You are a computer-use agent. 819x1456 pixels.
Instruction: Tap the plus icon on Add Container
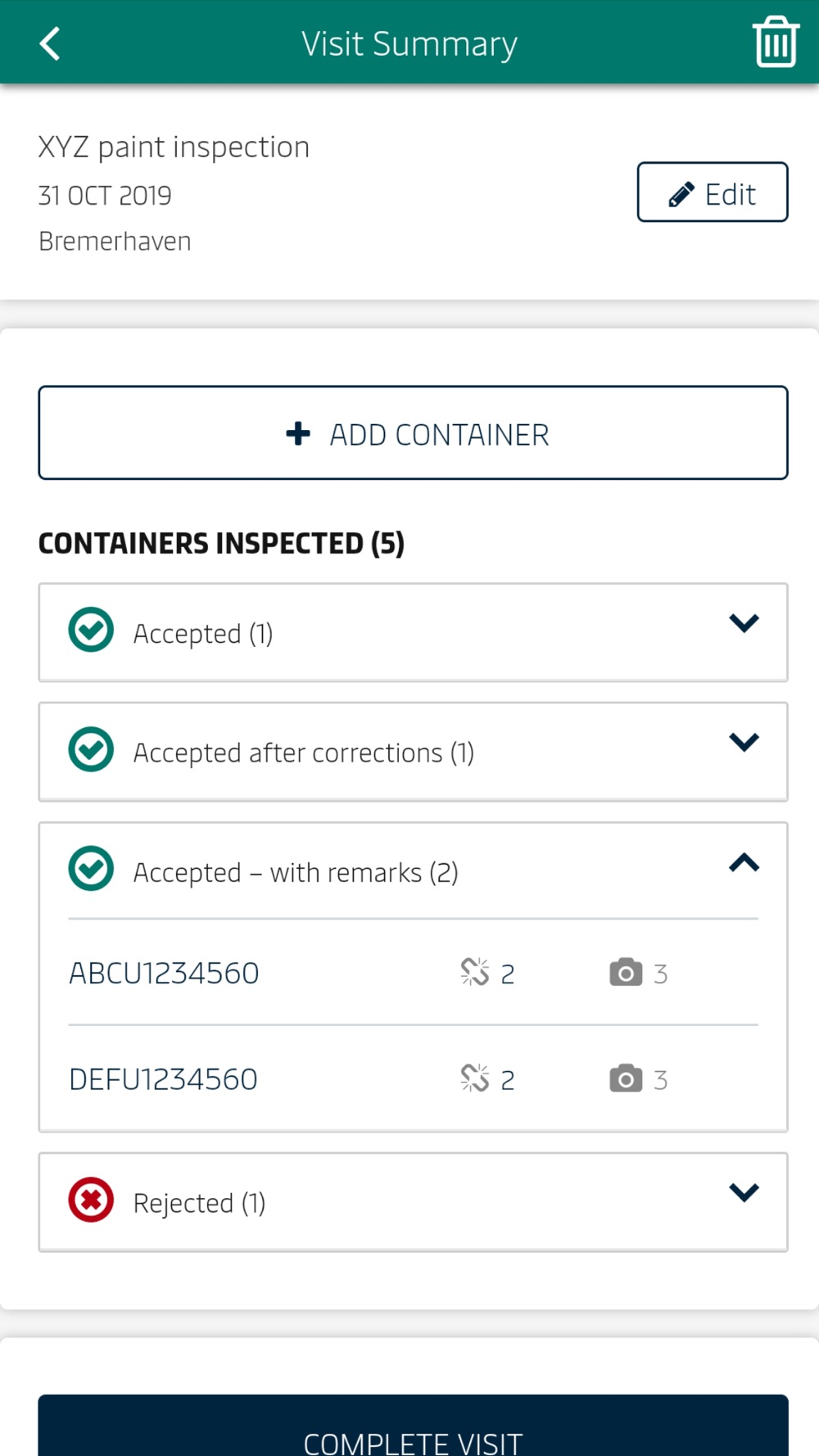(x=298, y=433)
